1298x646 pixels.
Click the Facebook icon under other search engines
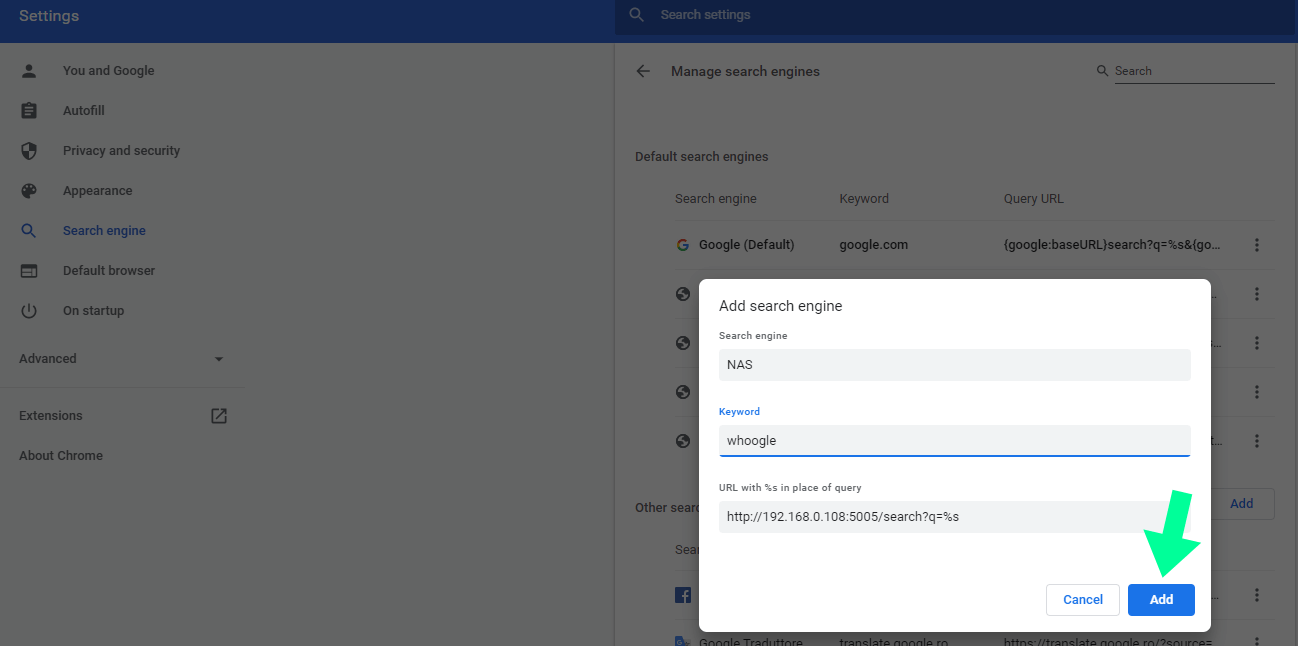coord(682,594)
